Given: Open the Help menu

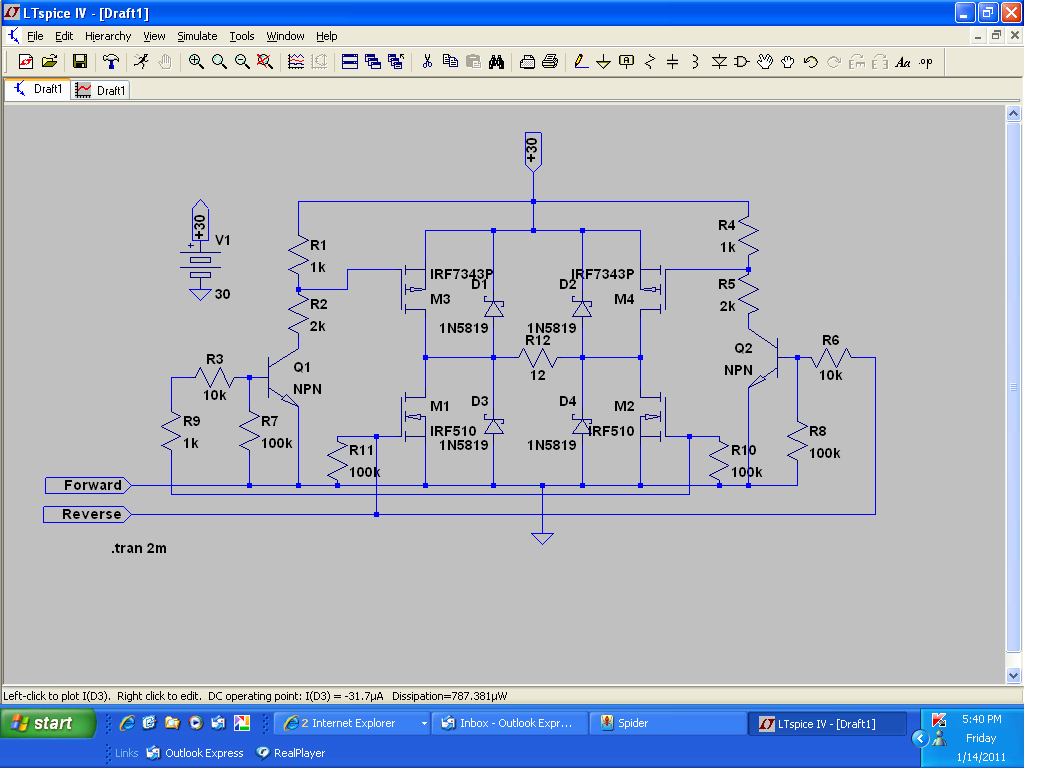Looking at the screenshot, I should 326,36.
